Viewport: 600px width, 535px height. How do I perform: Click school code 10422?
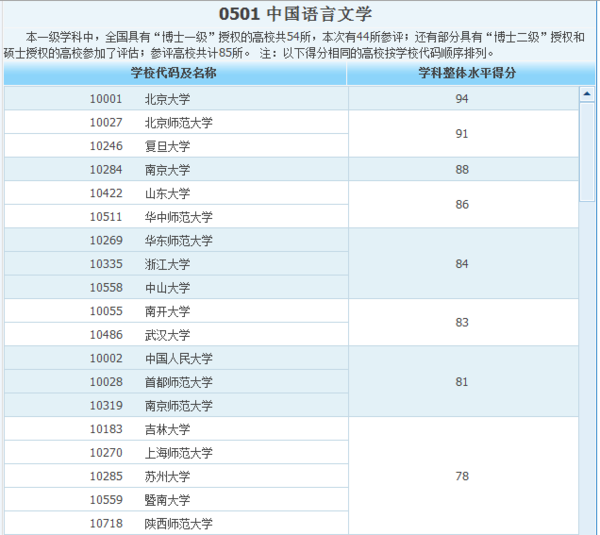[106, 193]
